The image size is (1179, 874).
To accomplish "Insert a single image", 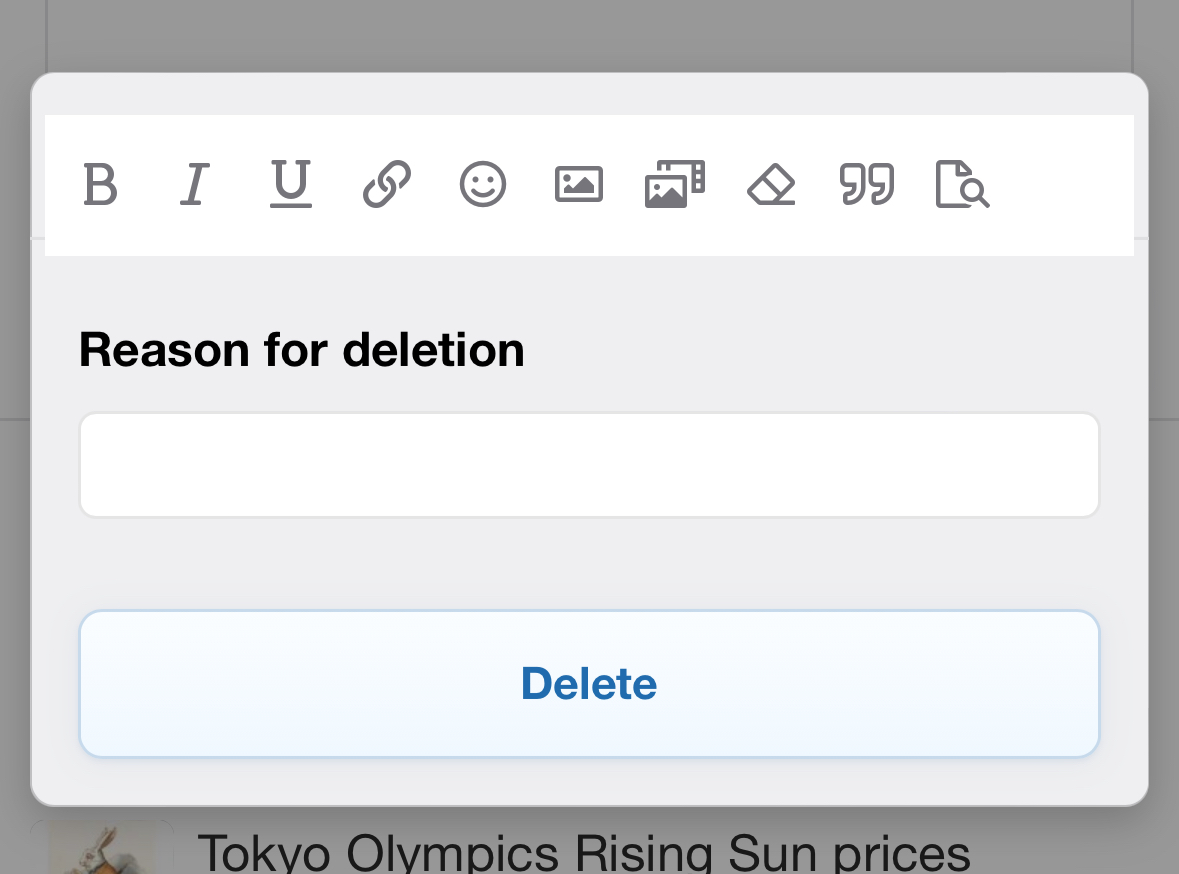I will (579, 185).
